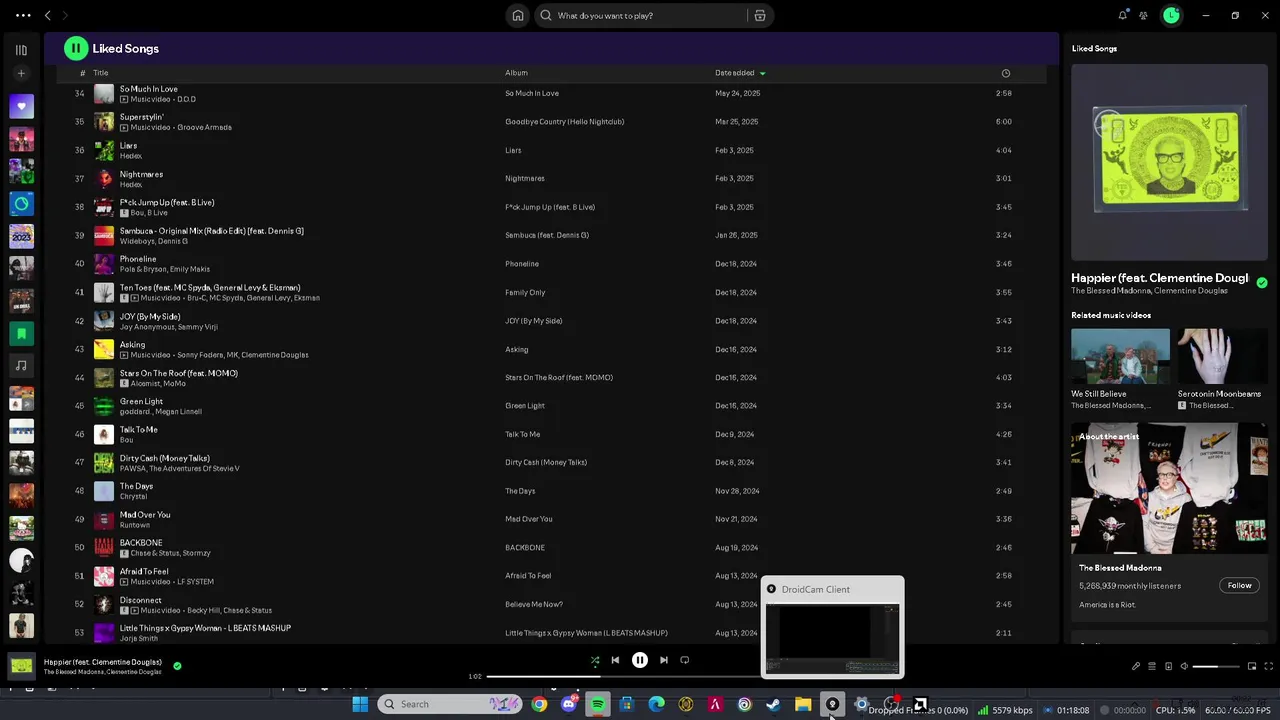1280x720 pixels.
Task: Seek on the song progress bar
Action: coord(622,677)
